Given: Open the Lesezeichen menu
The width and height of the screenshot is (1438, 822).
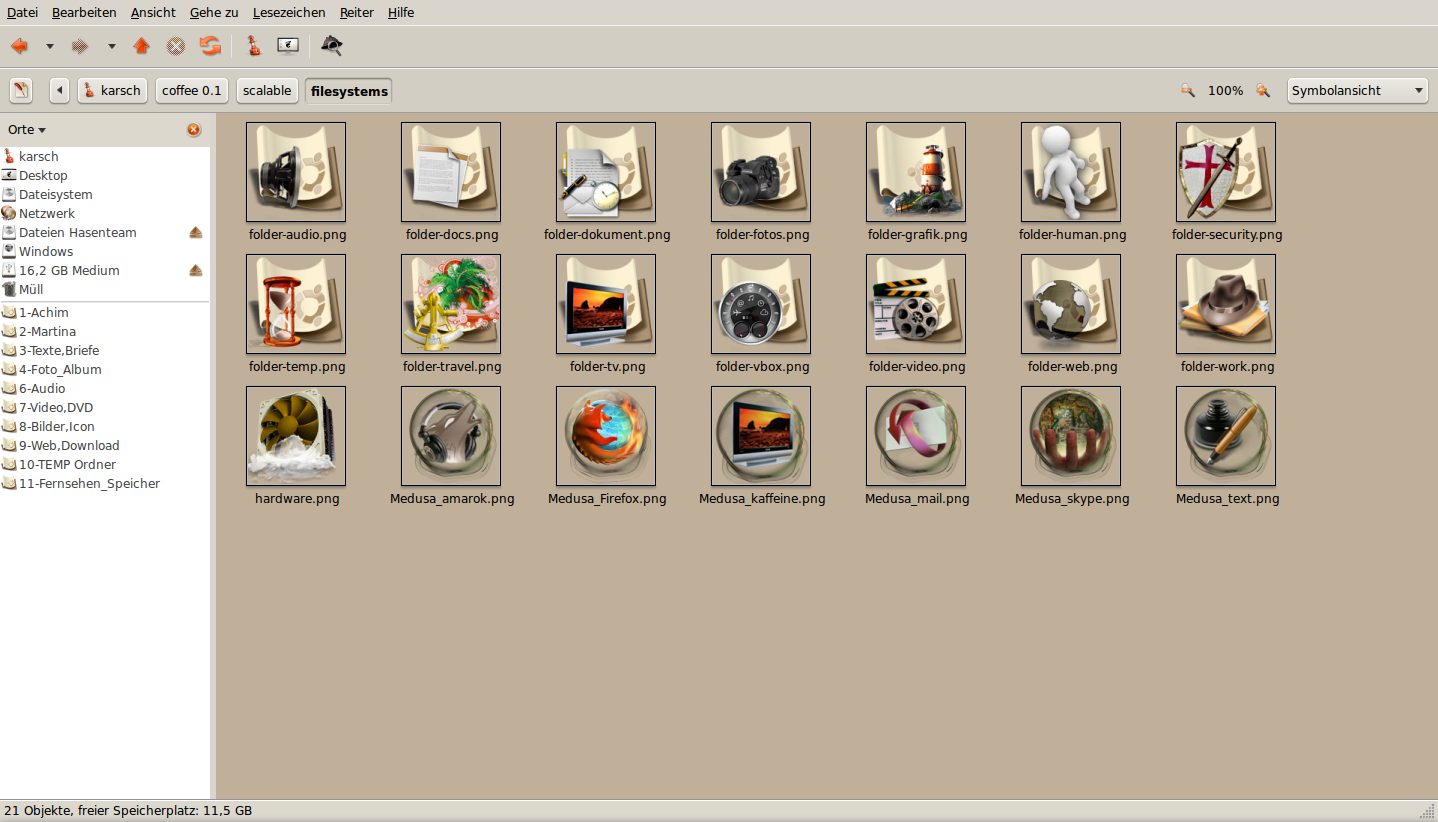Looking at the screenshot, I should (289, 13).
